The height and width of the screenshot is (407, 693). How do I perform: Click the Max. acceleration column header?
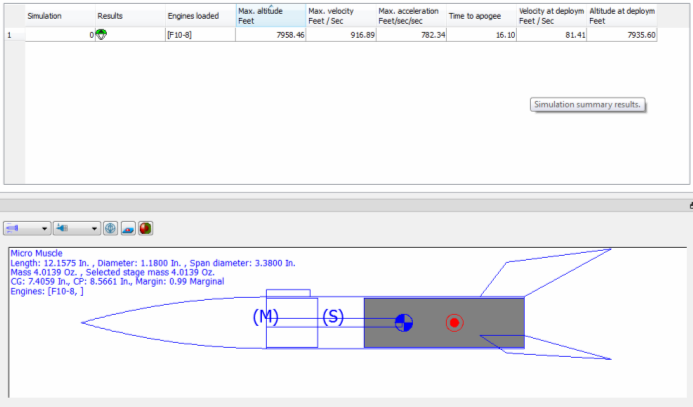pos(411,16)
